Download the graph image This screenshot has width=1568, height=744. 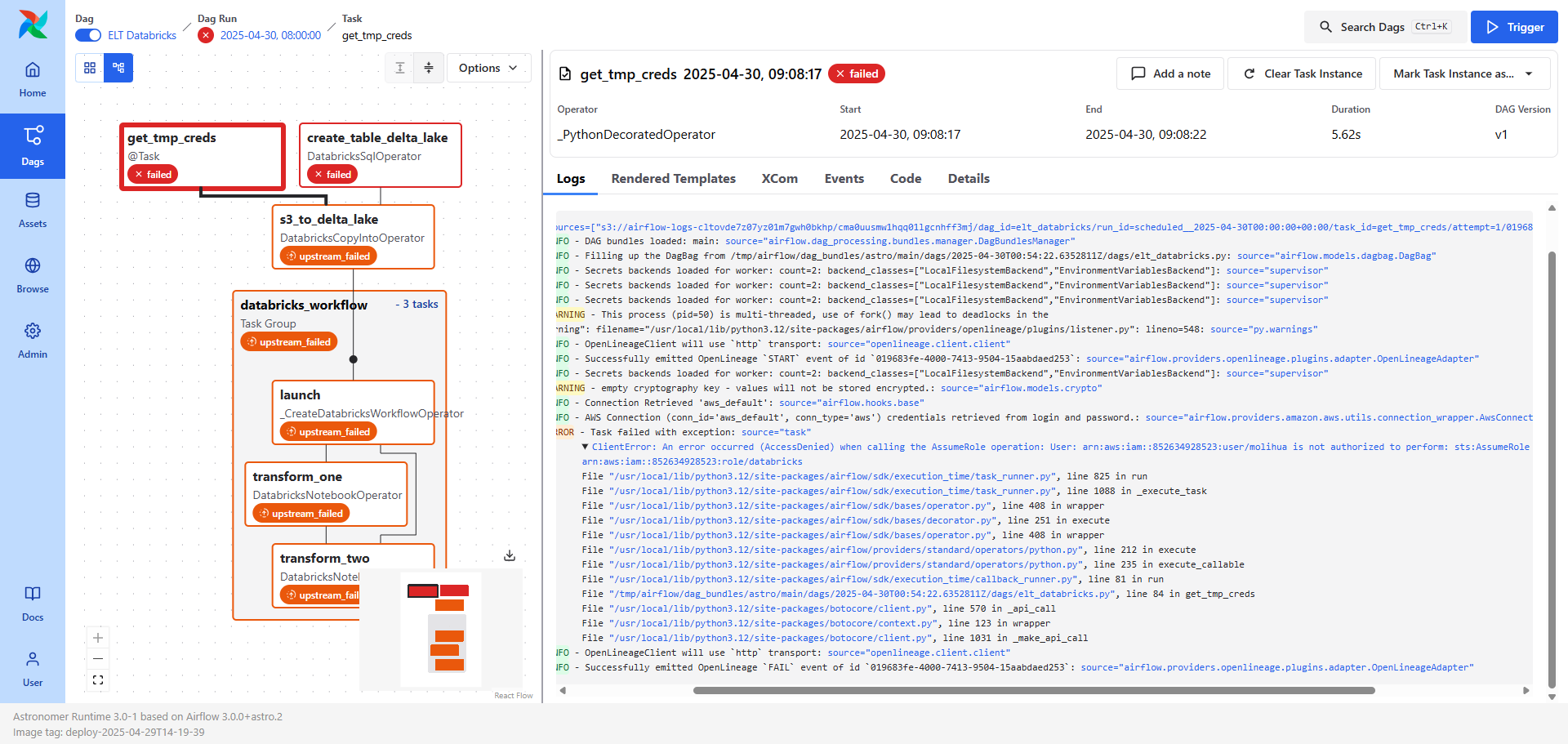point(510,555)
